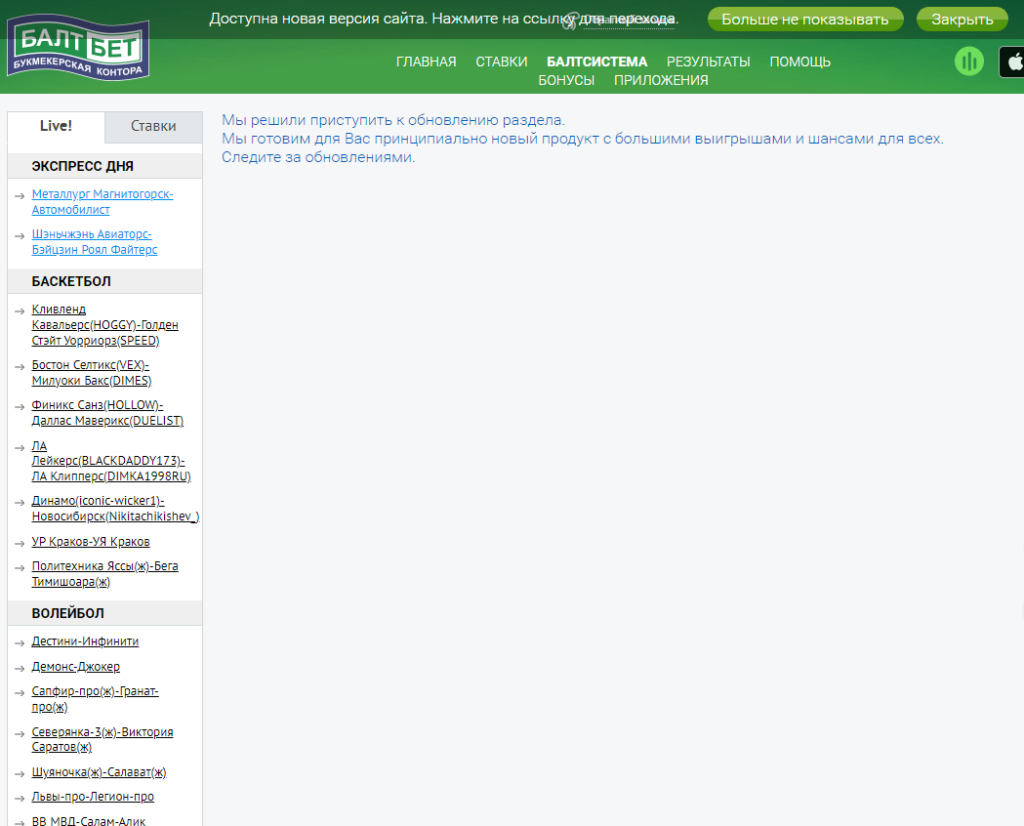Open ЛА Лейкерс-ЛА Клипперс match
The width and height of the screenshot is (1024, 826).
point(111,461)
